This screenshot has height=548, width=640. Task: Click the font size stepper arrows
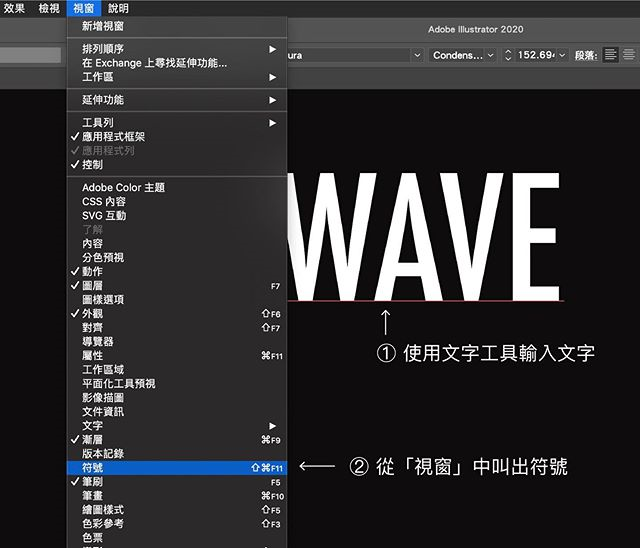point(508,55)
